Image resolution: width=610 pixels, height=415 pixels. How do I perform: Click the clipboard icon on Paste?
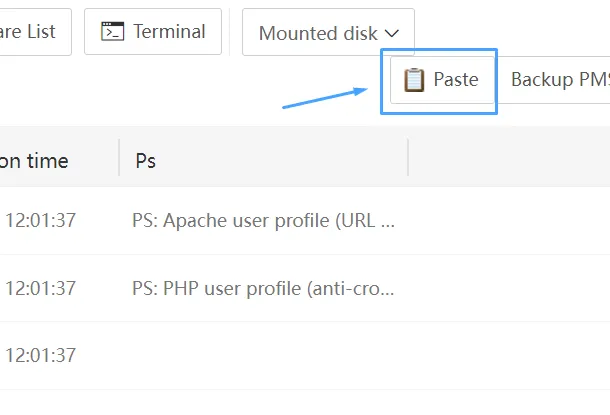click(414, 80)
